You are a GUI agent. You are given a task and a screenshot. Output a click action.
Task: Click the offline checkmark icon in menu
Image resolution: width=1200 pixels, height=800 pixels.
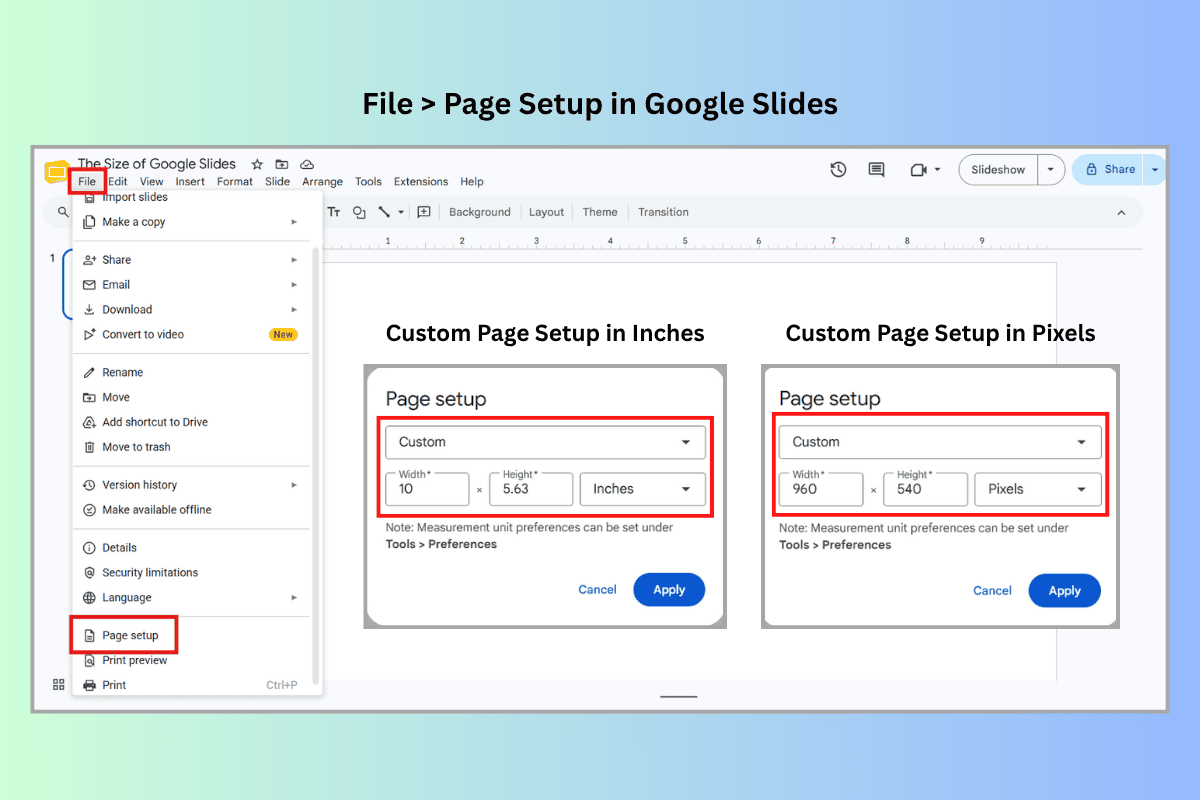point(89,510)
